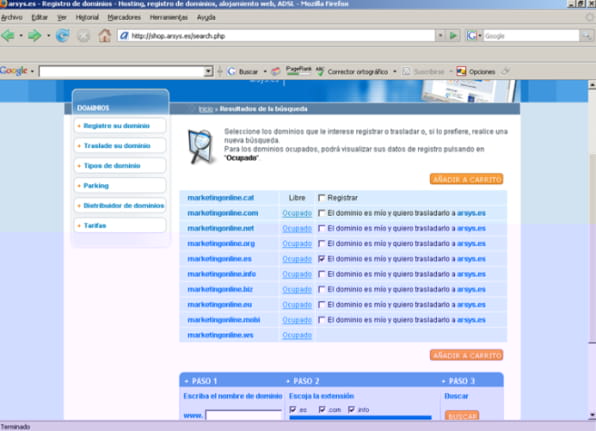Open the Back button history dropdown
Viewport: 596px width, 431px height.
[21, 36]
